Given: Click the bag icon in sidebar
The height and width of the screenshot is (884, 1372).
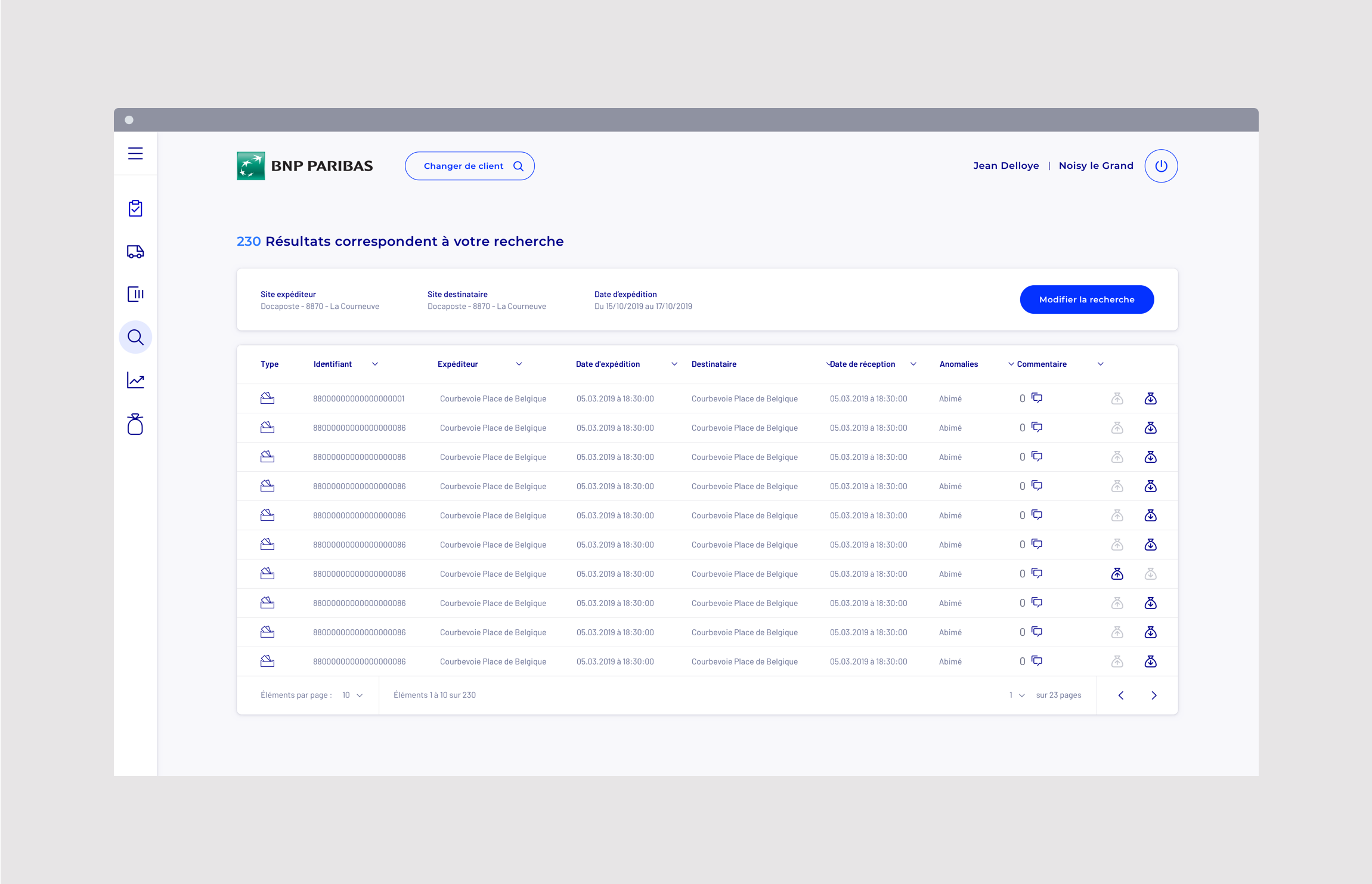Looking at the screenshot, I should 135,424.
